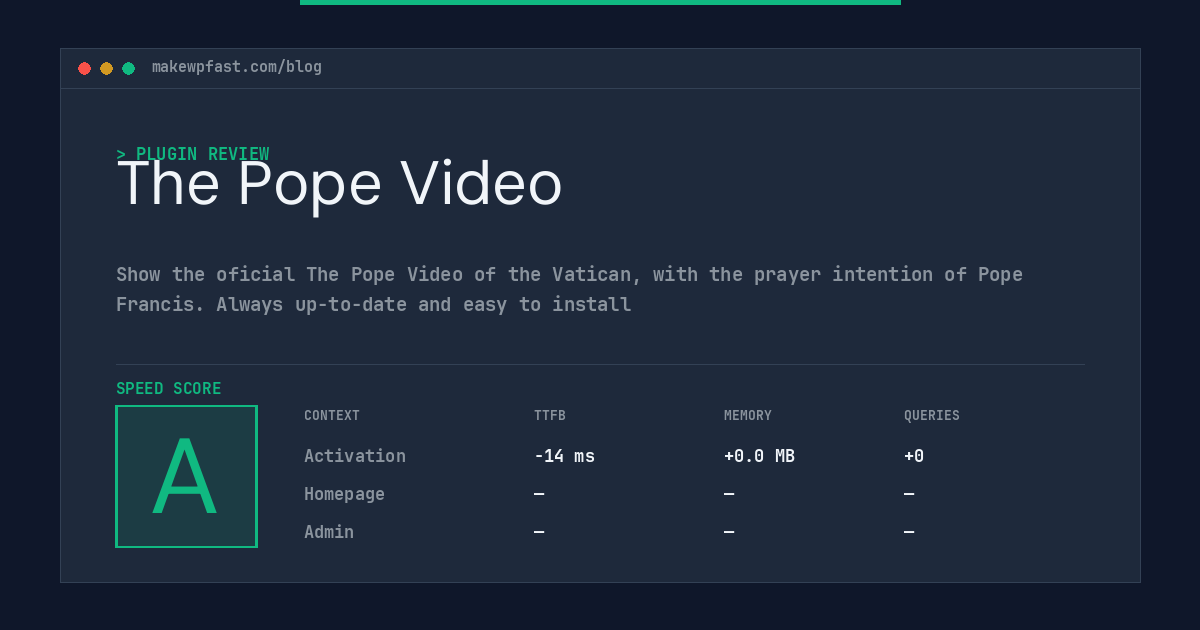The image size is (1200, 630).
Task: Click the Admin memory dash value
Action: click(729, 532)
